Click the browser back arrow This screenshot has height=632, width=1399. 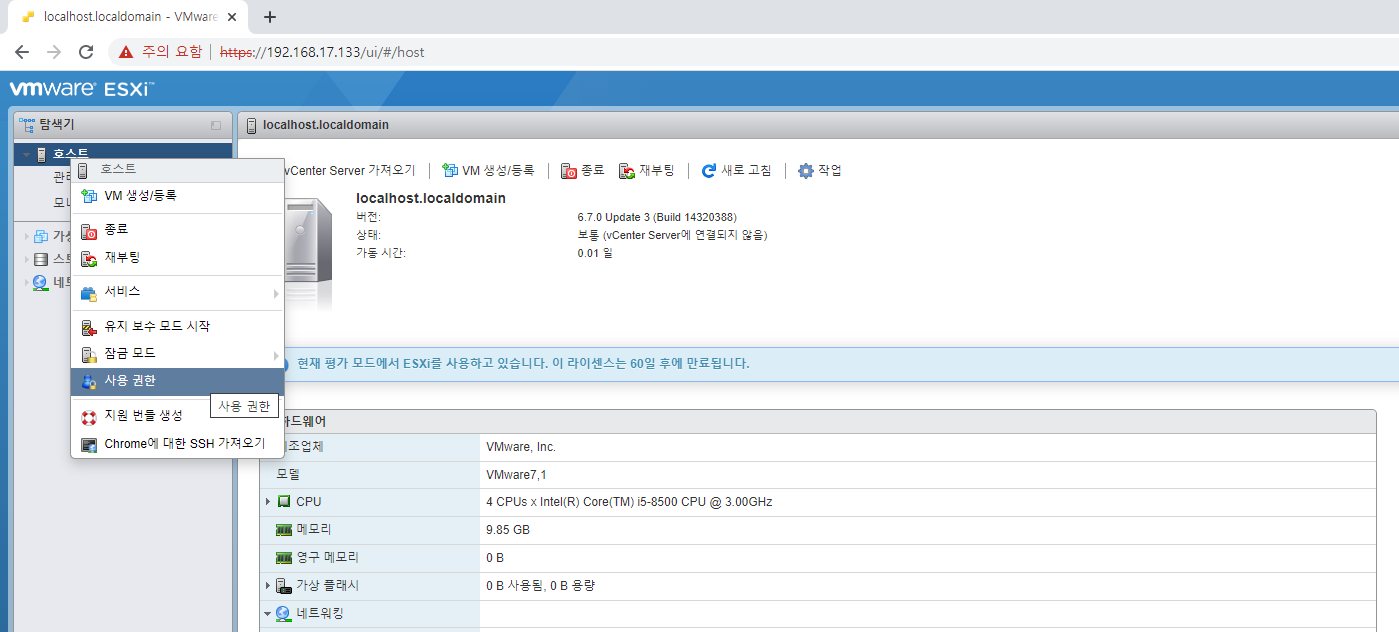click(x=22, y=52)
